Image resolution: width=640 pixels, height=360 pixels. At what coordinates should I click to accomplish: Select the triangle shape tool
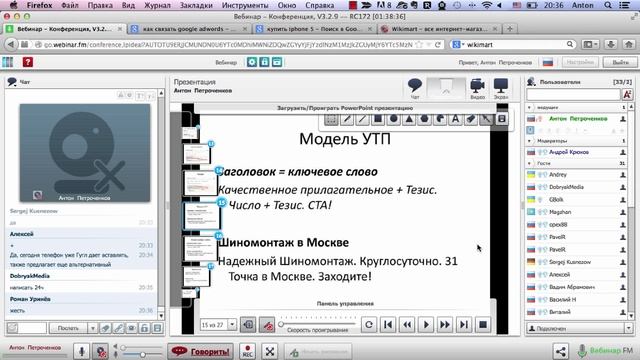pos(409,119)
